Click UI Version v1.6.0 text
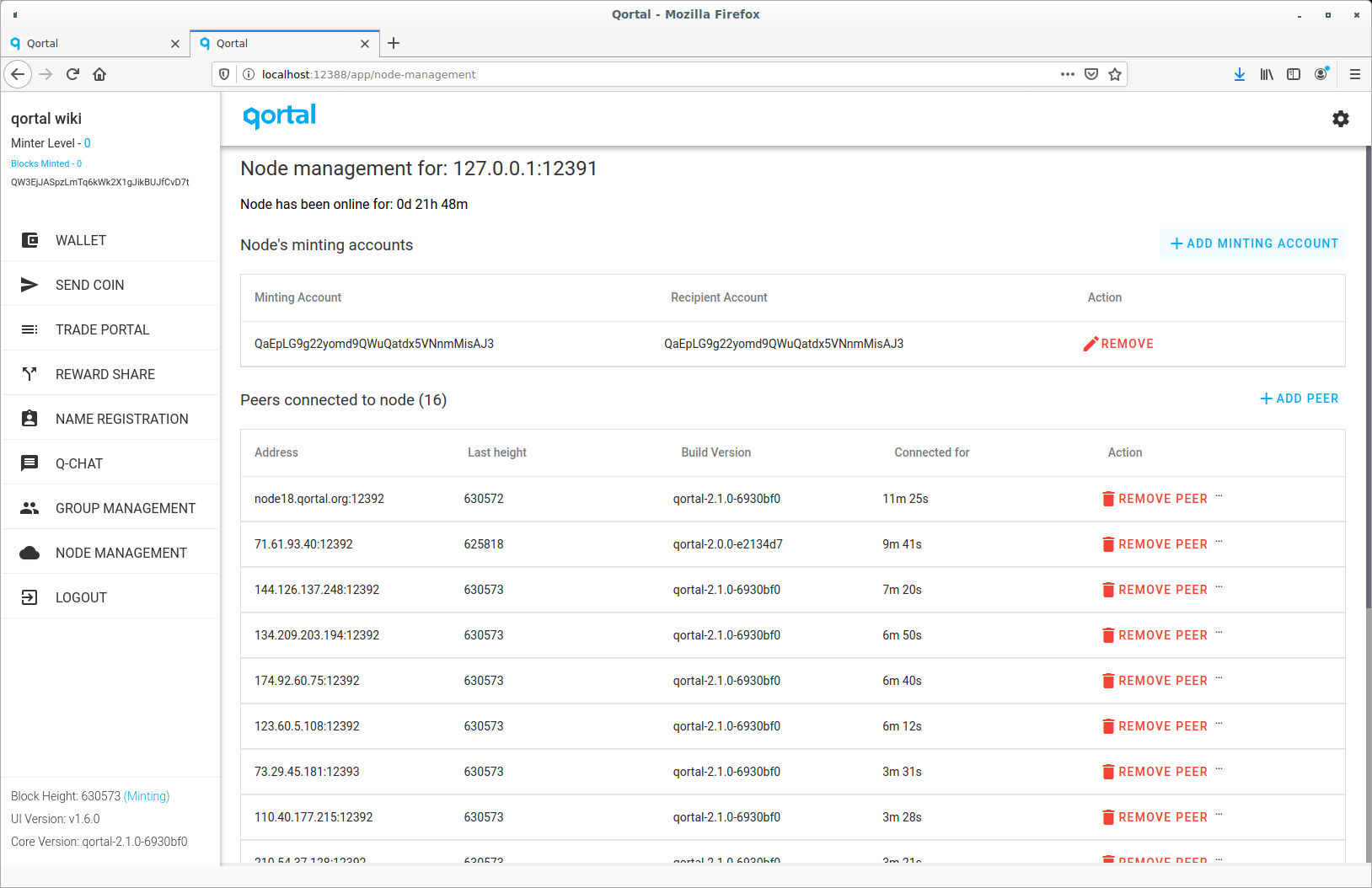This screenshot has height=888, width=1372. click(x=56, y=819)
